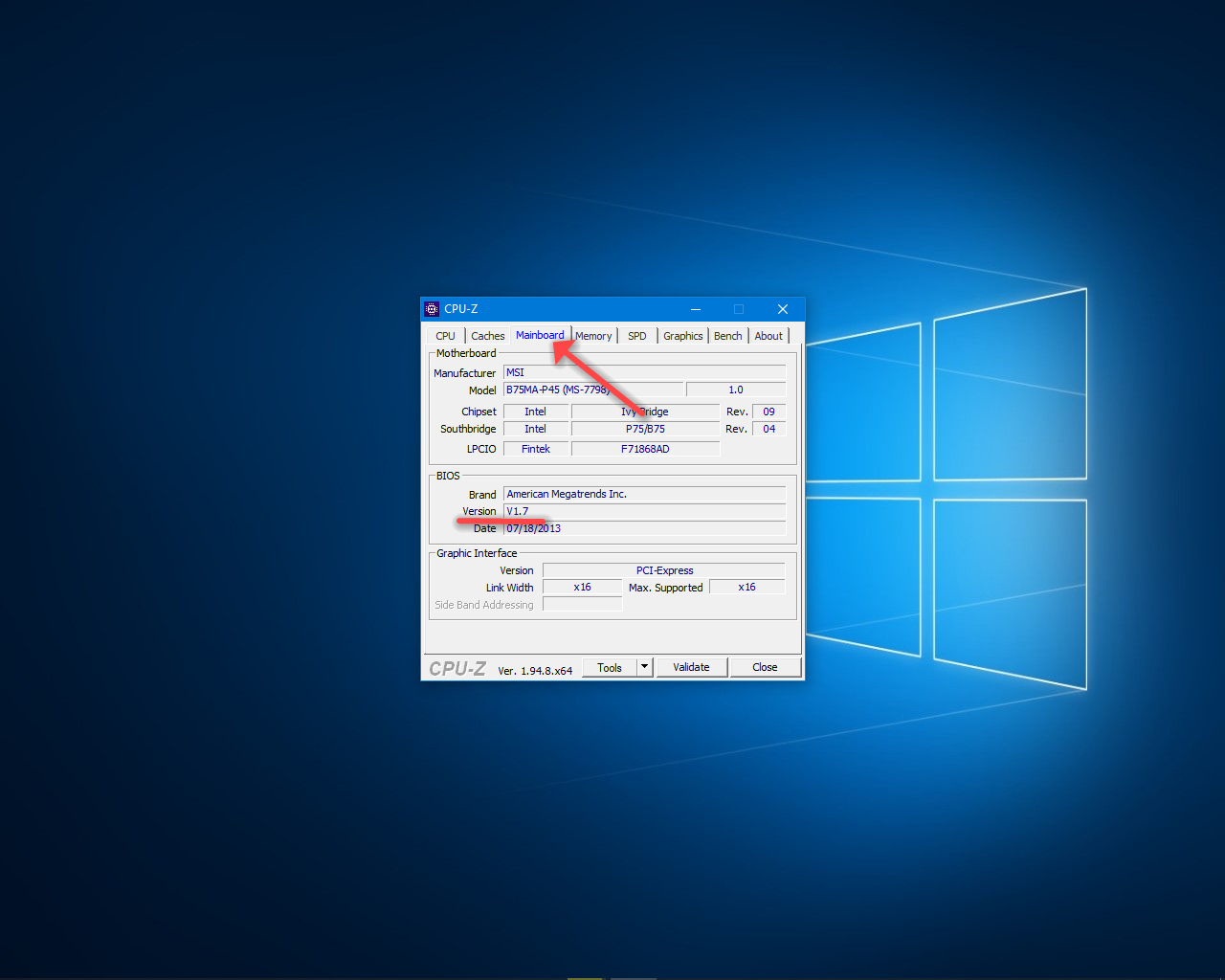Click BIOS Brand American Megatrends Inc.
Viewport: 1225px width, 980px height.
(645, 495)
